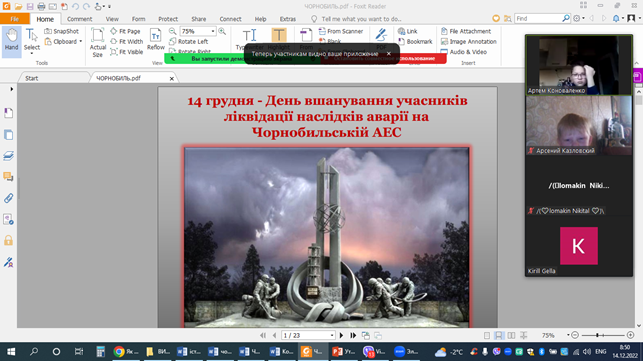Click zoom out minus in status bar
643x361 pixels.
pyautogui.click(x=575, y=335)
